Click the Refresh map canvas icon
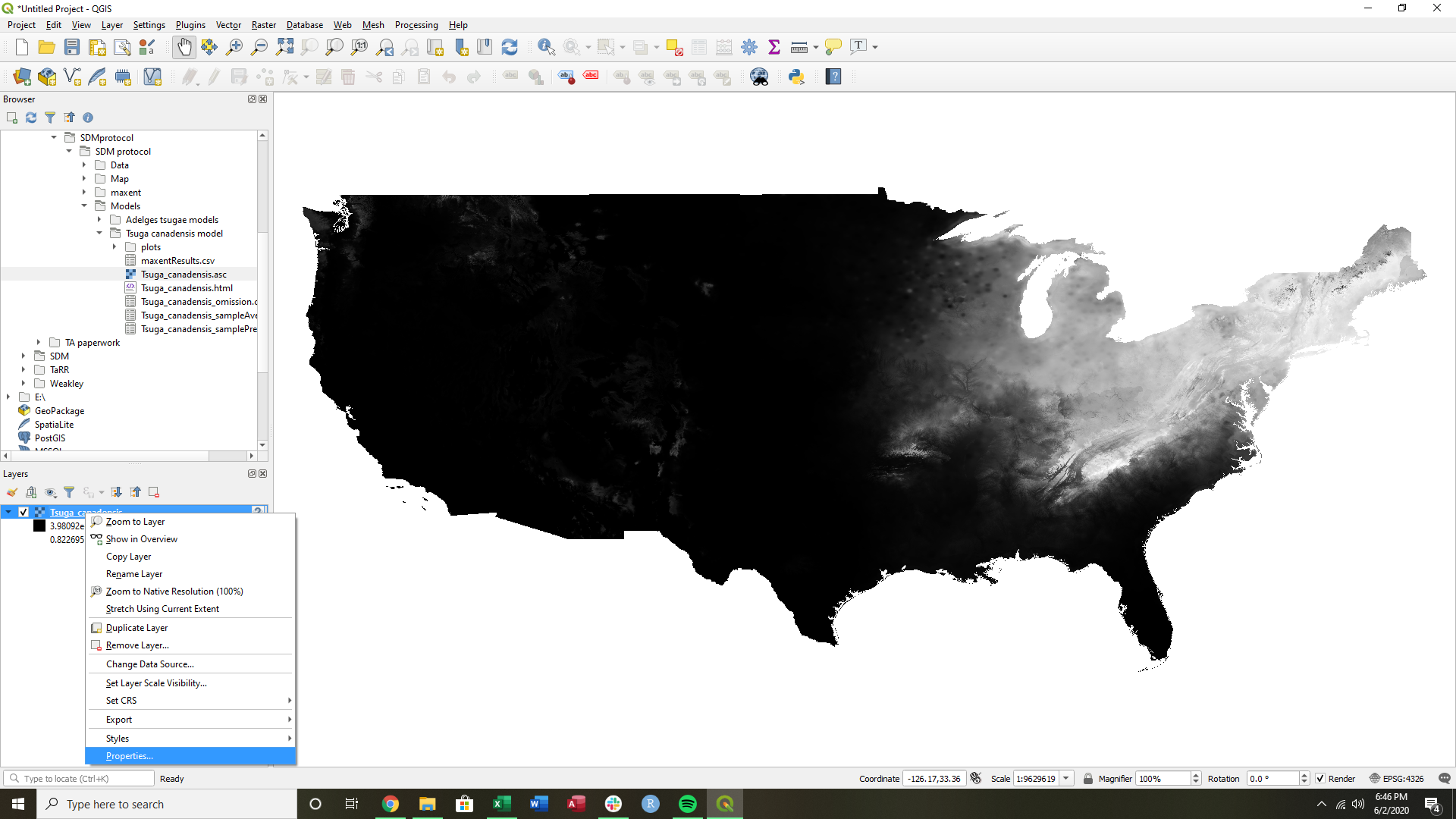Viewport: 1456px width, 819px height. coord(510,47)
